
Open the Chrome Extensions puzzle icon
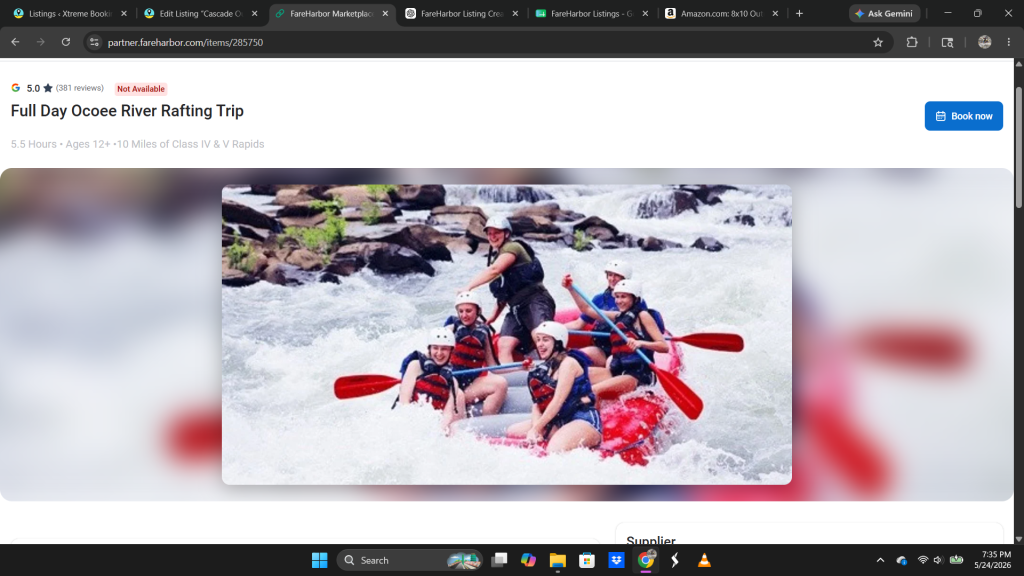tap(912, 42)
